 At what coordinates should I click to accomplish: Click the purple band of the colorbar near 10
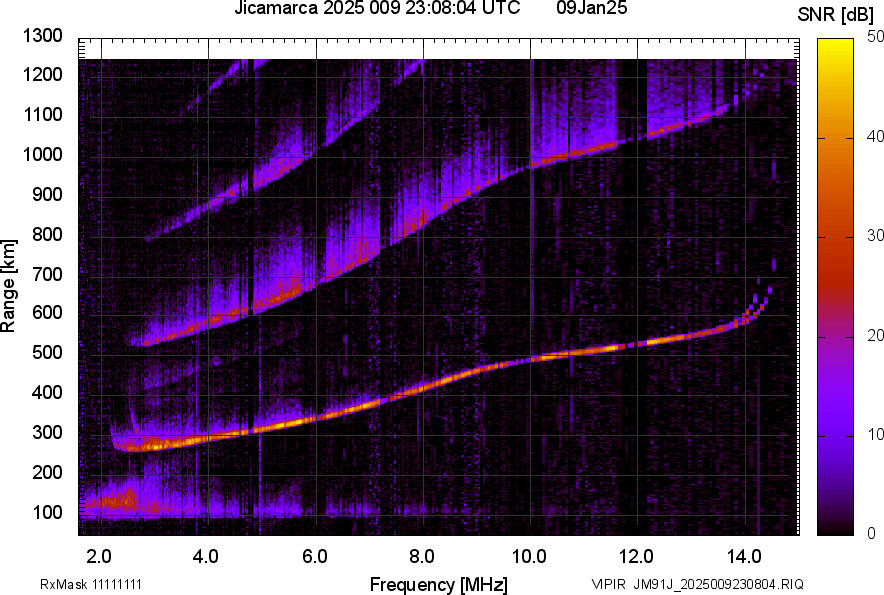pos(835,435)
